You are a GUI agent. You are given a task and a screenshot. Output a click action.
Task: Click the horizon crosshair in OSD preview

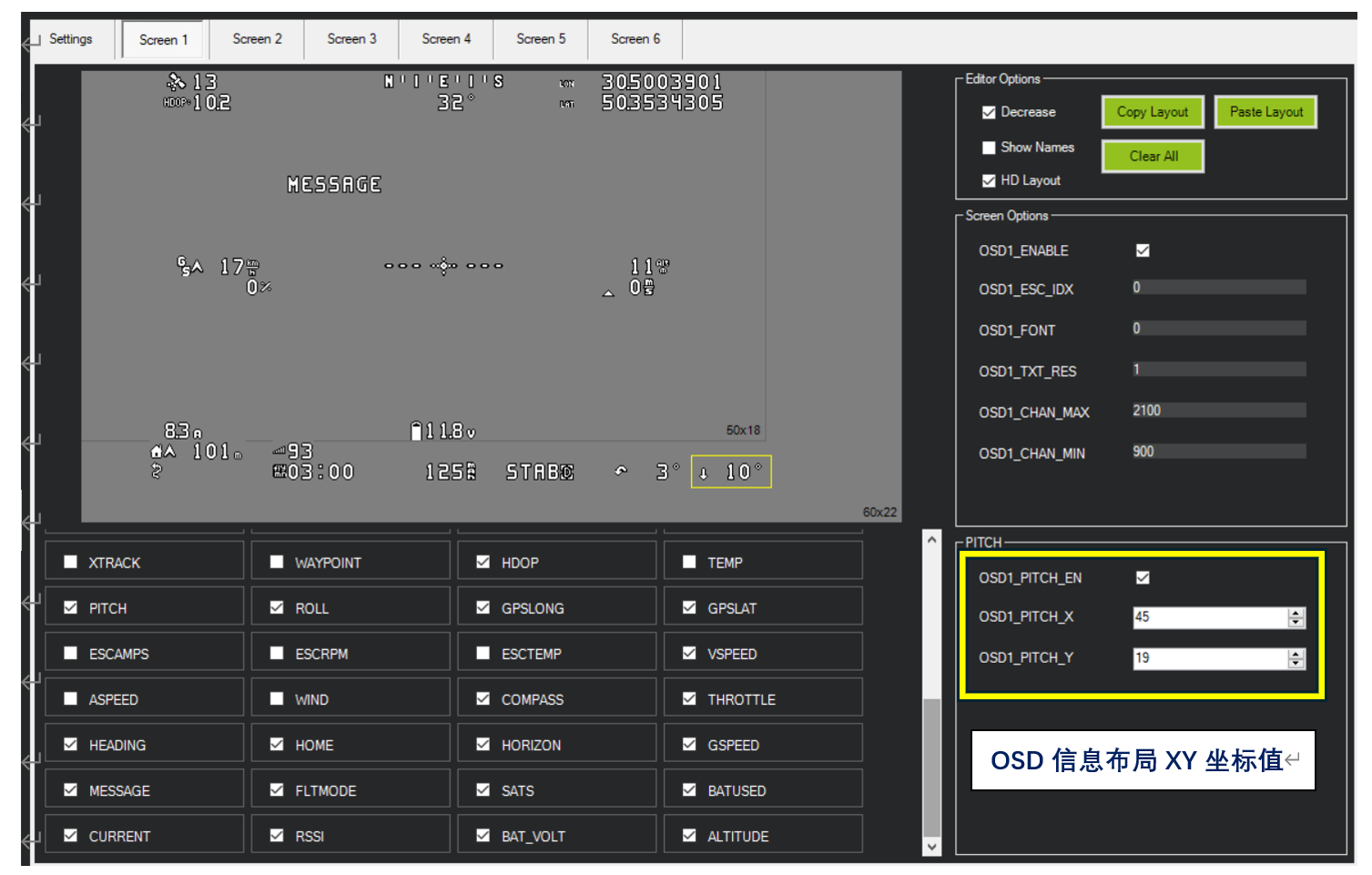pyautogui.click(x=443, y=266)
